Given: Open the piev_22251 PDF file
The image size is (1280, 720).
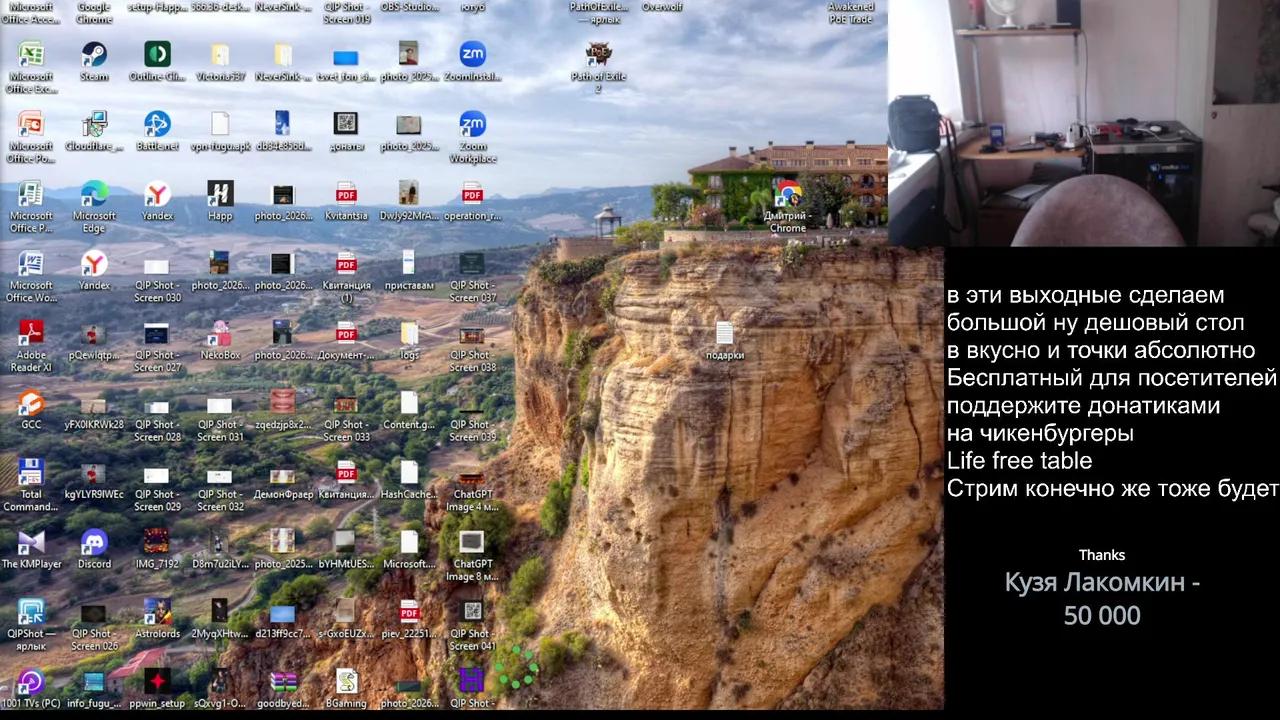Looking at the screenshot, I should (x=409, y=620).
